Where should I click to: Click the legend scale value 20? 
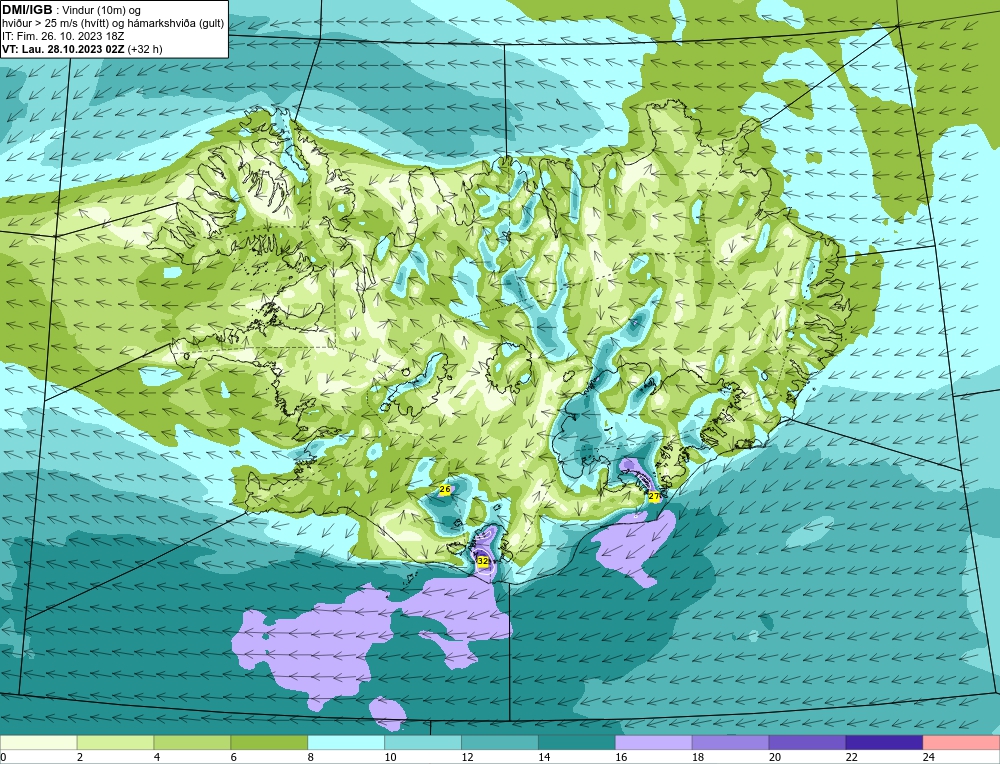click(x=775, y=757)
